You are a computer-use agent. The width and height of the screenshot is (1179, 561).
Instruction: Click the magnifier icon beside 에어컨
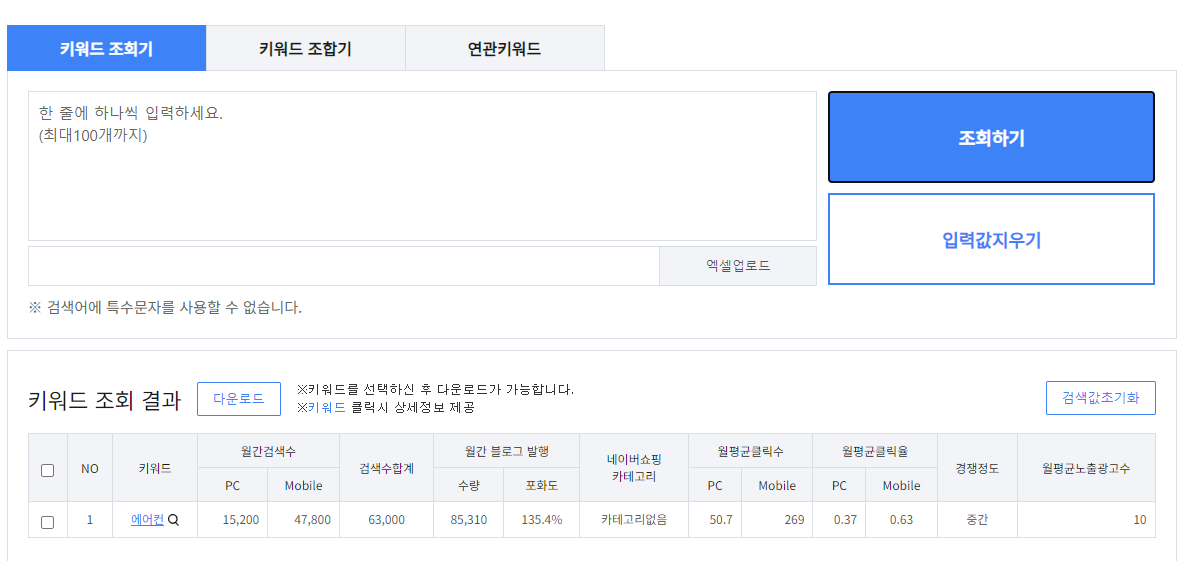pos(174,520)
